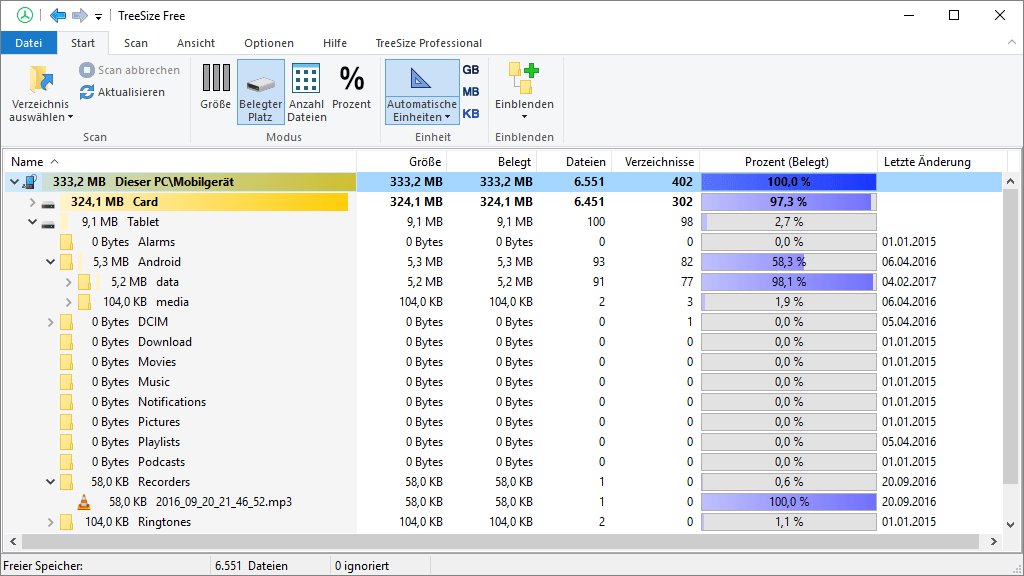
Task: Open the Optionen ribbon tab
Action: tap(269, 42)
